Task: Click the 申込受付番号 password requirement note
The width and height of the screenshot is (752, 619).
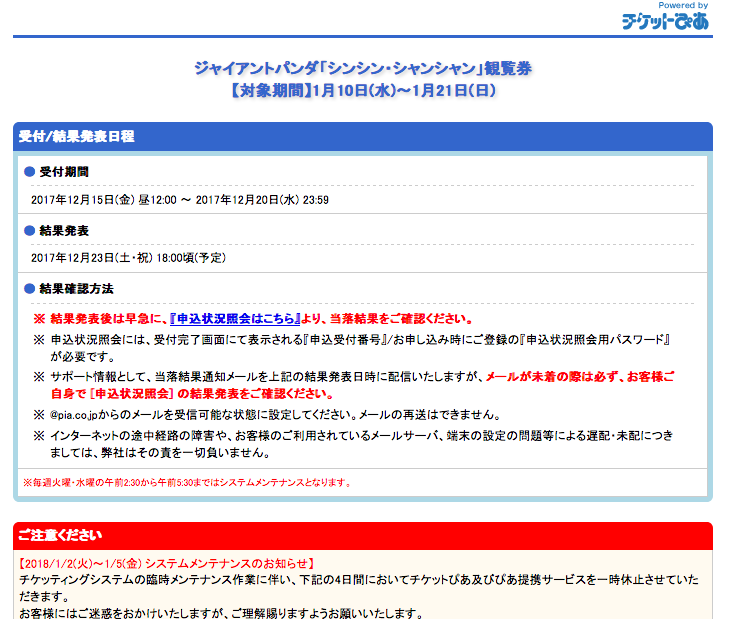Action: click(x=360, y=348)
